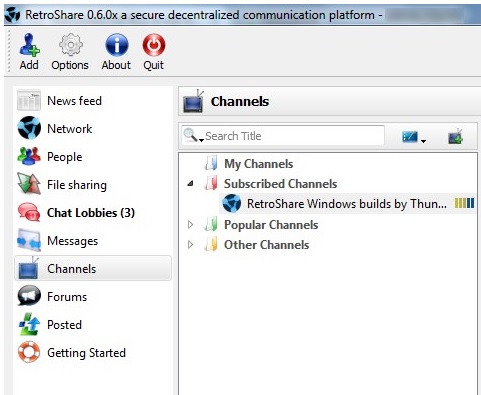Go to Network sidebar icon
The width and height of the screenshot is (481, 395).
[29, 128]
